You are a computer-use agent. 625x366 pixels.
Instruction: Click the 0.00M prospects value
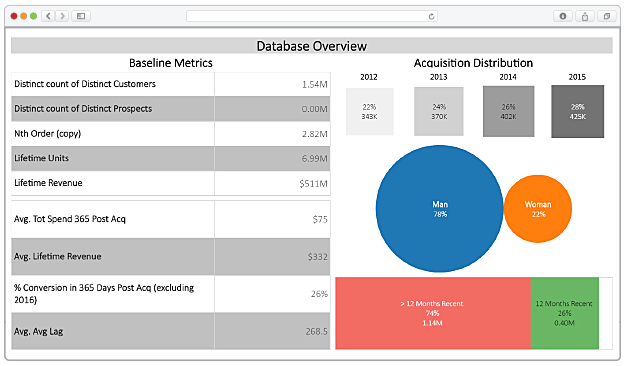tap(314, 109)
